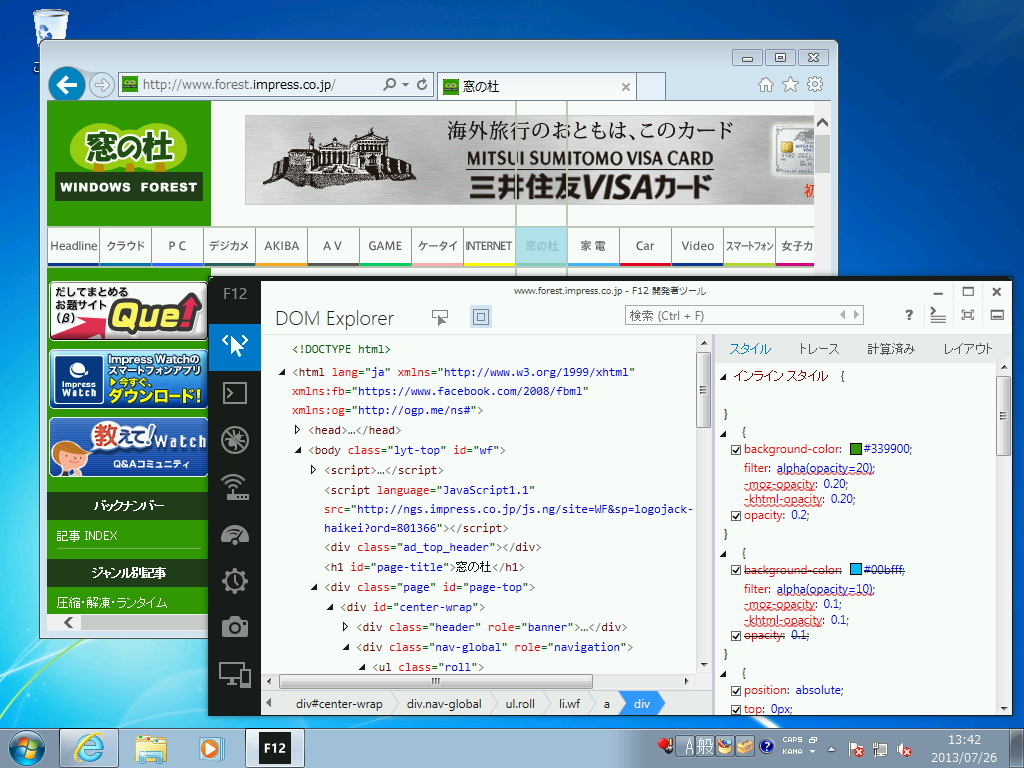Close the 窓の杜 browser tab
Screen dimensions: 1024x768
tap(626, 87)
